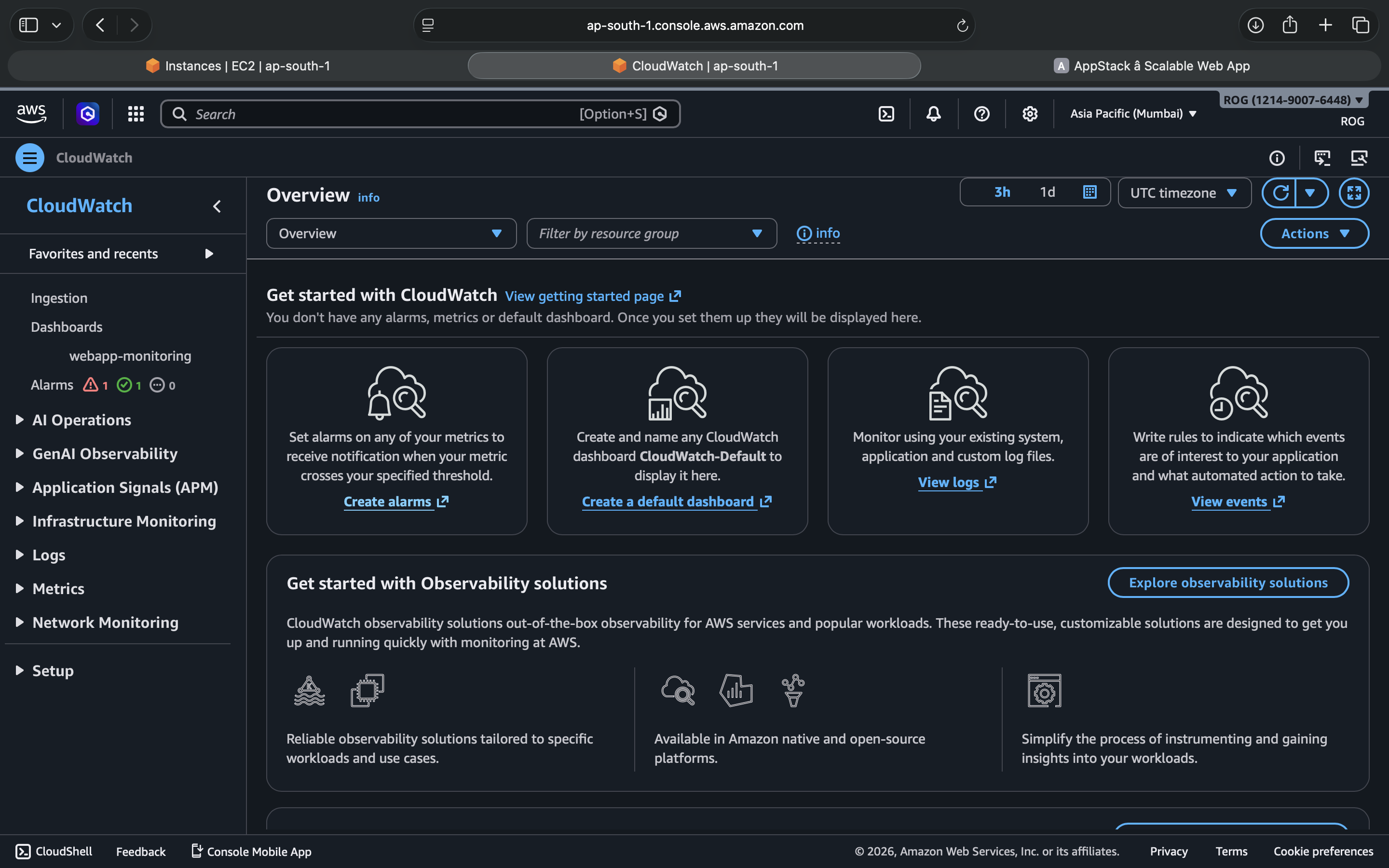1389x868 pixels.
Task: Open the AWS services grid menu
Action: [136, 114]
